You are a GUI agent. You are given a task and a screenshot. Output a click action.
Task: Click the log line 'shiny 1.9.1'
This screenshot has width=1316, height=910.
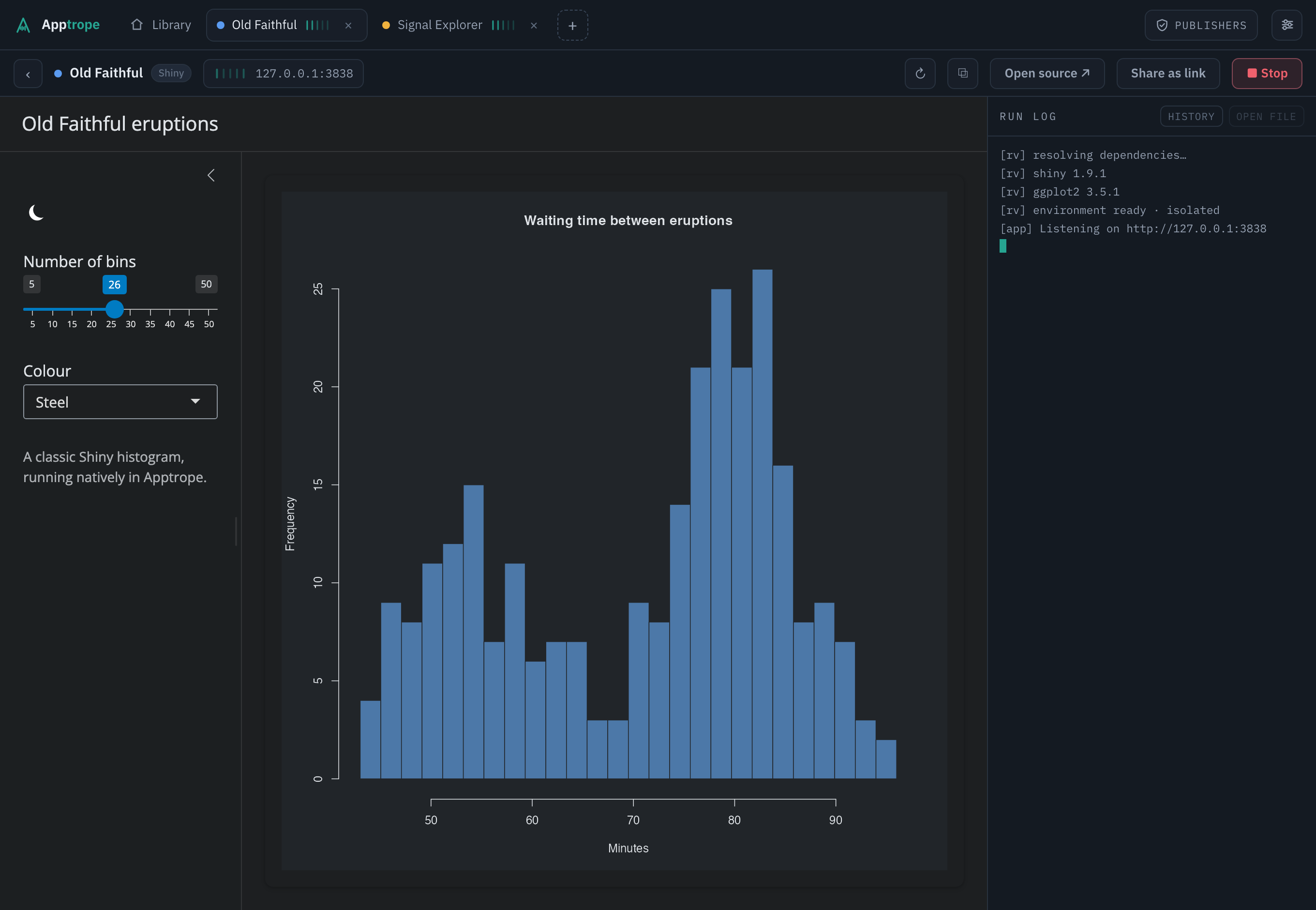1053,173
